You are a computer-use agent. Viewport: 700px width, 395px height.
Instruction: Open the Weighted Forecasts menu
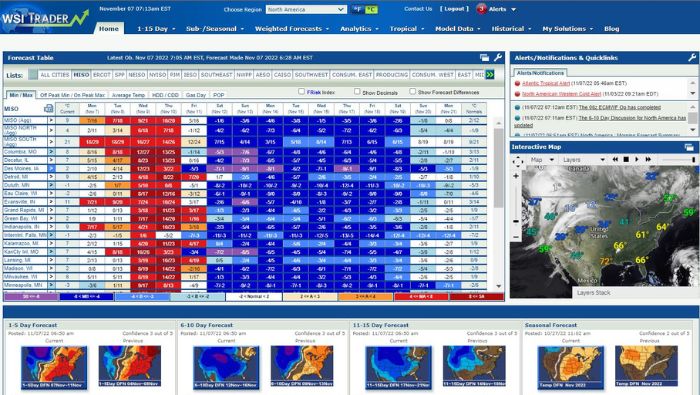292,29
